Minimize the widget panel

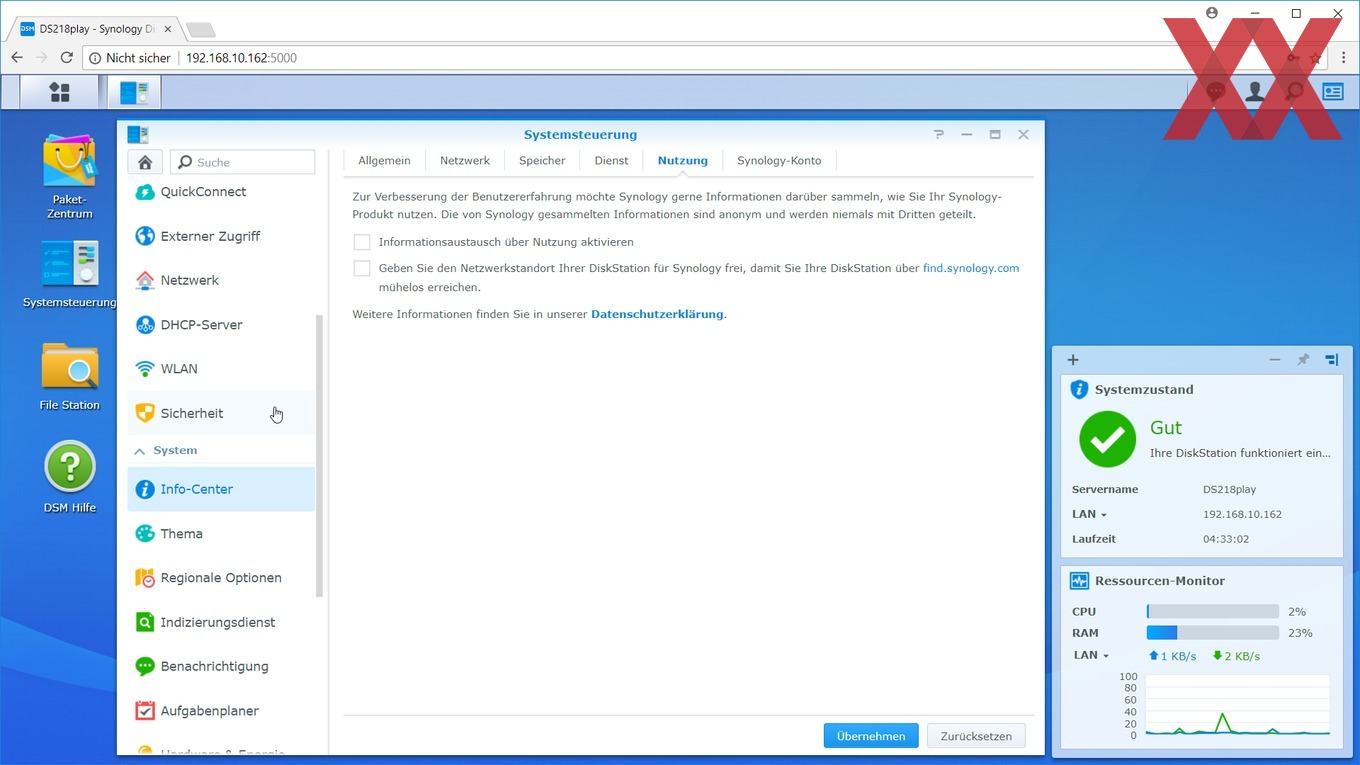[x=1275, y=360]
